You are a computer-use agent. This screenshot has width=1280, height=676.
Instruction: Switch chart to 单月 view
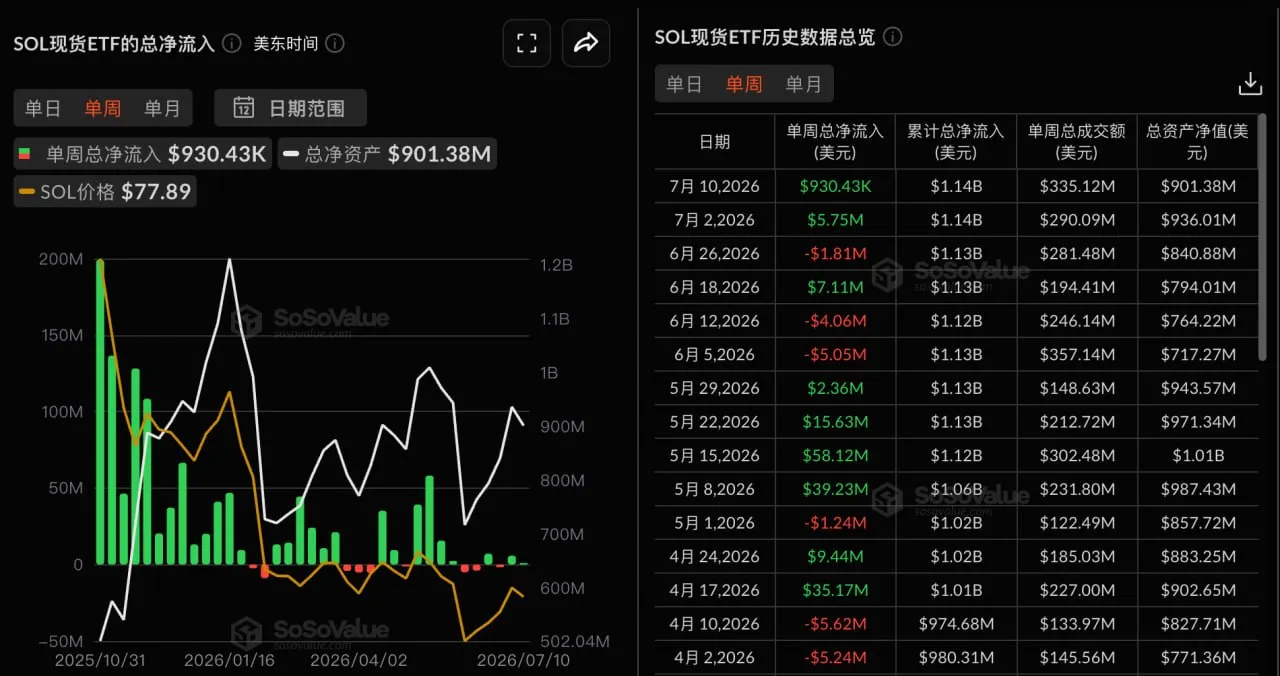point(162,108)
